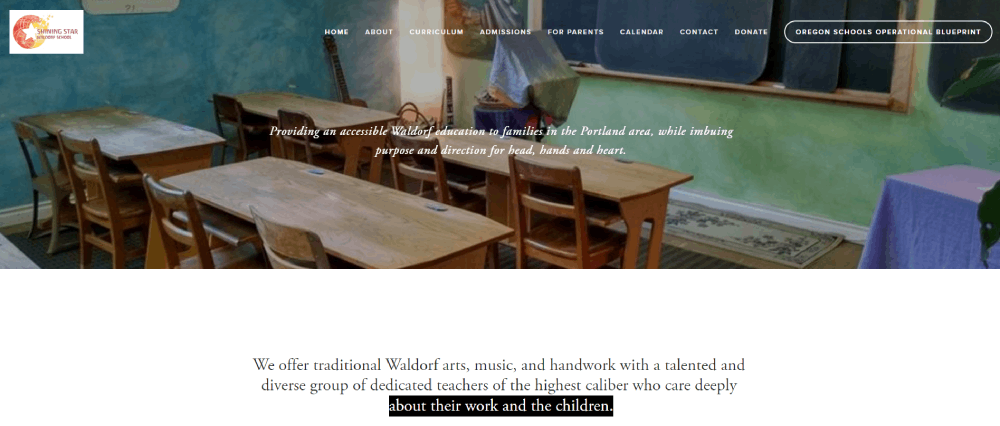1000x426 pixels.
Task: Open the Contact page link
Action: tap(698, 32)
